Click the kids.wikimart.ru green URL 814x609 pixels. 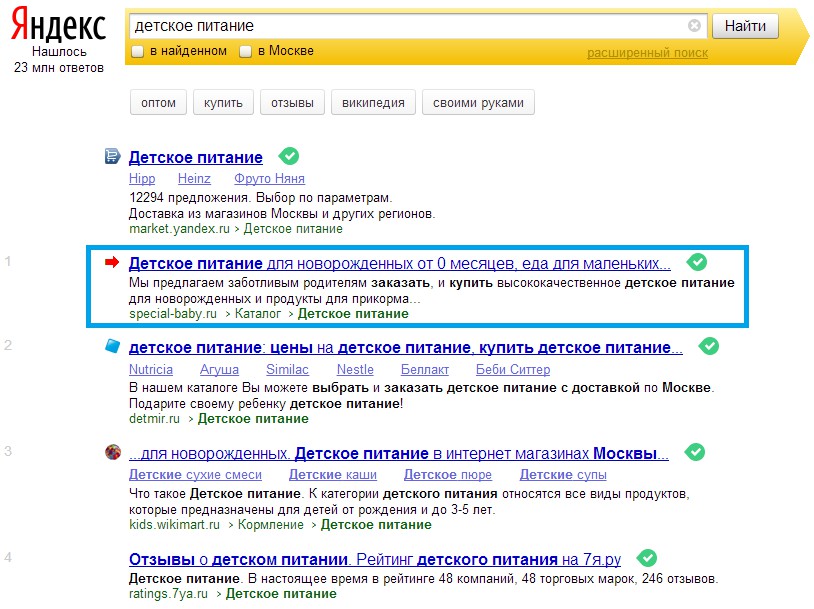174,525
